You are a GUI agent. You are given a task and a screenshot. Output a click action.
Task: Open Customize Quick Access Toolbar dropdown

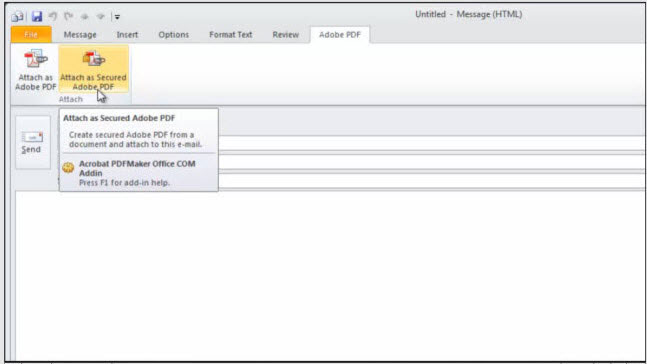(x=117, y=17)
